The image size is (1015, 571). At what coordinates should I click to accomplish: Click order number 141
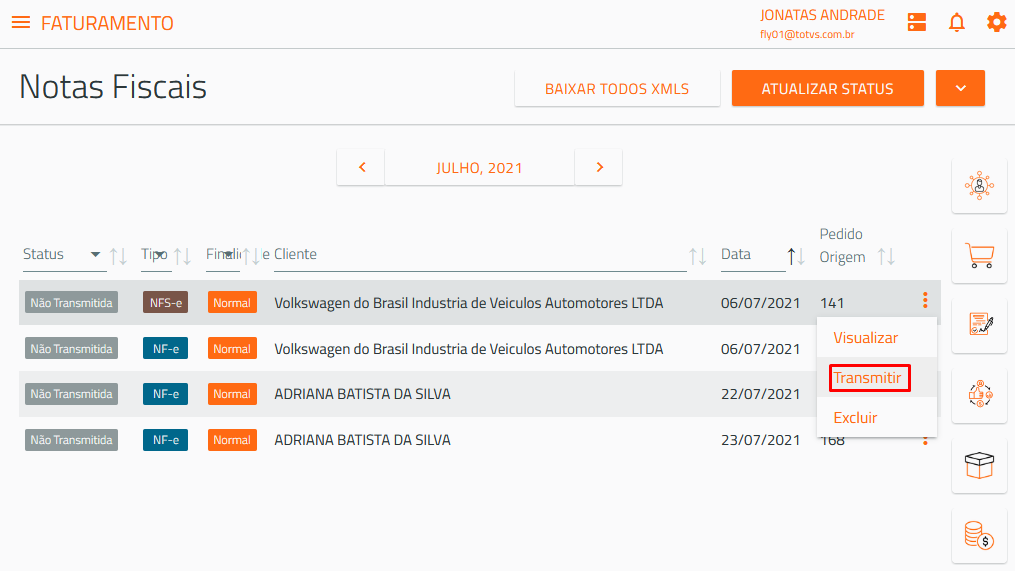(x=832, y=303)
